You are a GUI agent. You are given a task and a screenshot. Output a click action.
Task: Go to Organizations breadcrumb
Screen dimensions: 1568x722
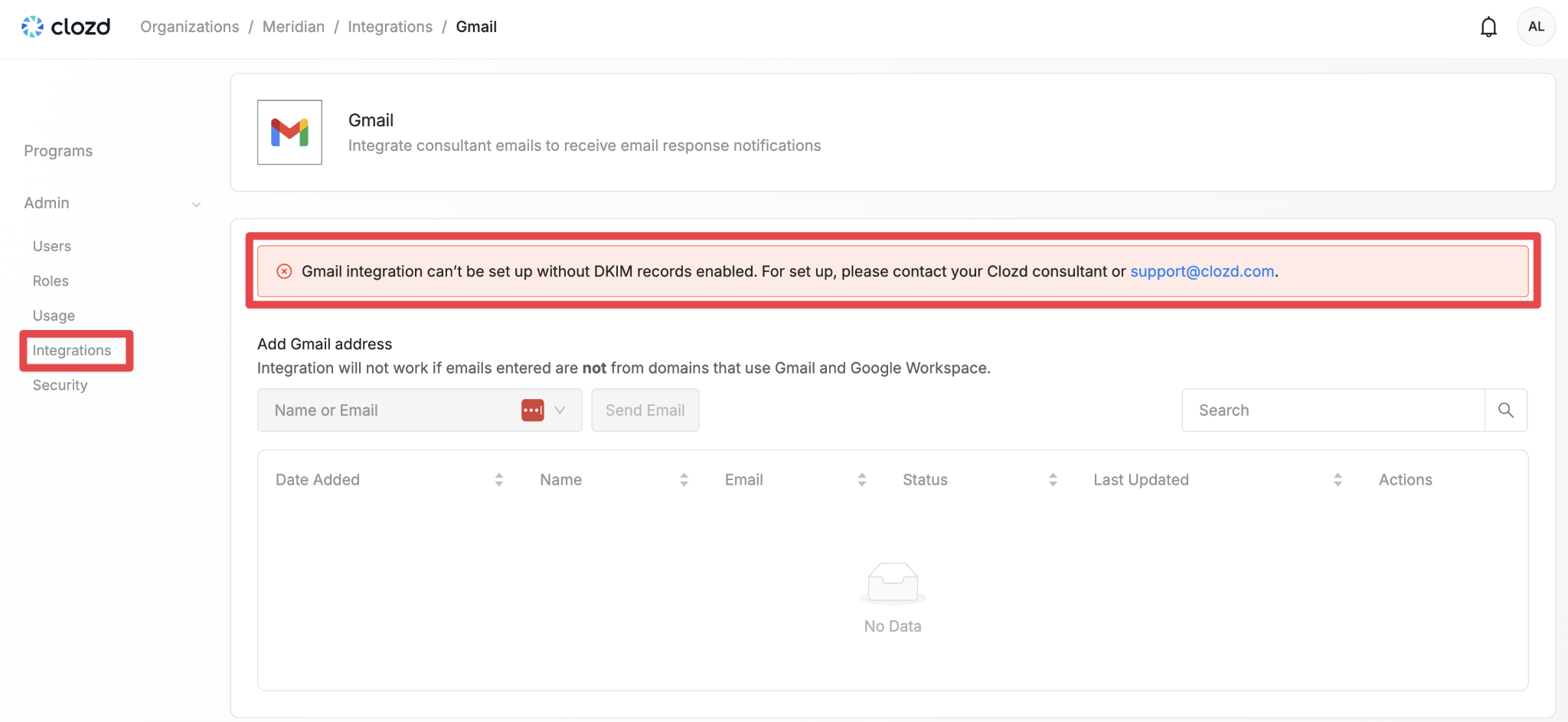pyautogui.click(x=190, y=27)
